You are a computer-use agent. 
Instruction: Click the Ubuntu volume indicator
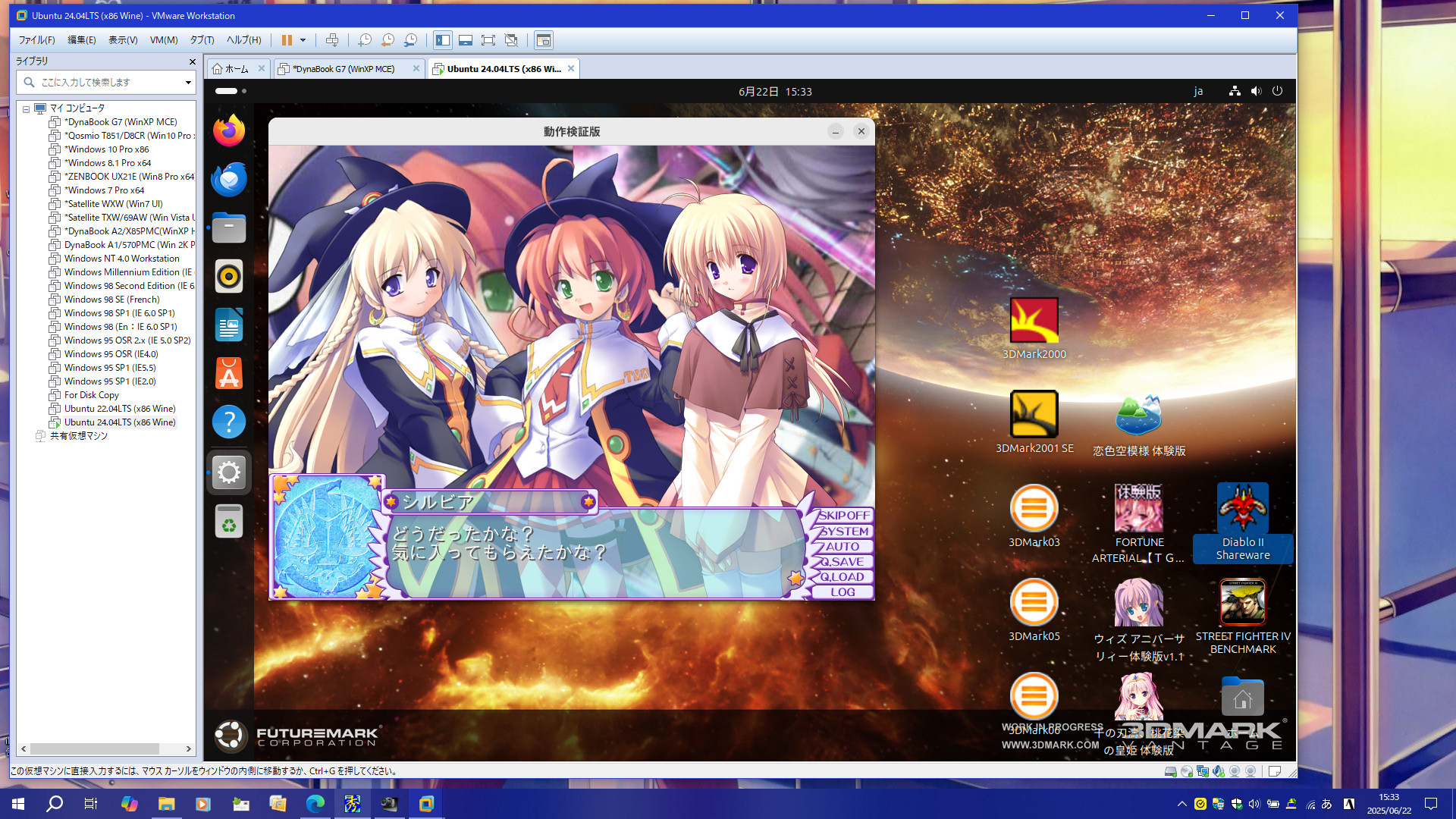tap(1256, 91)
